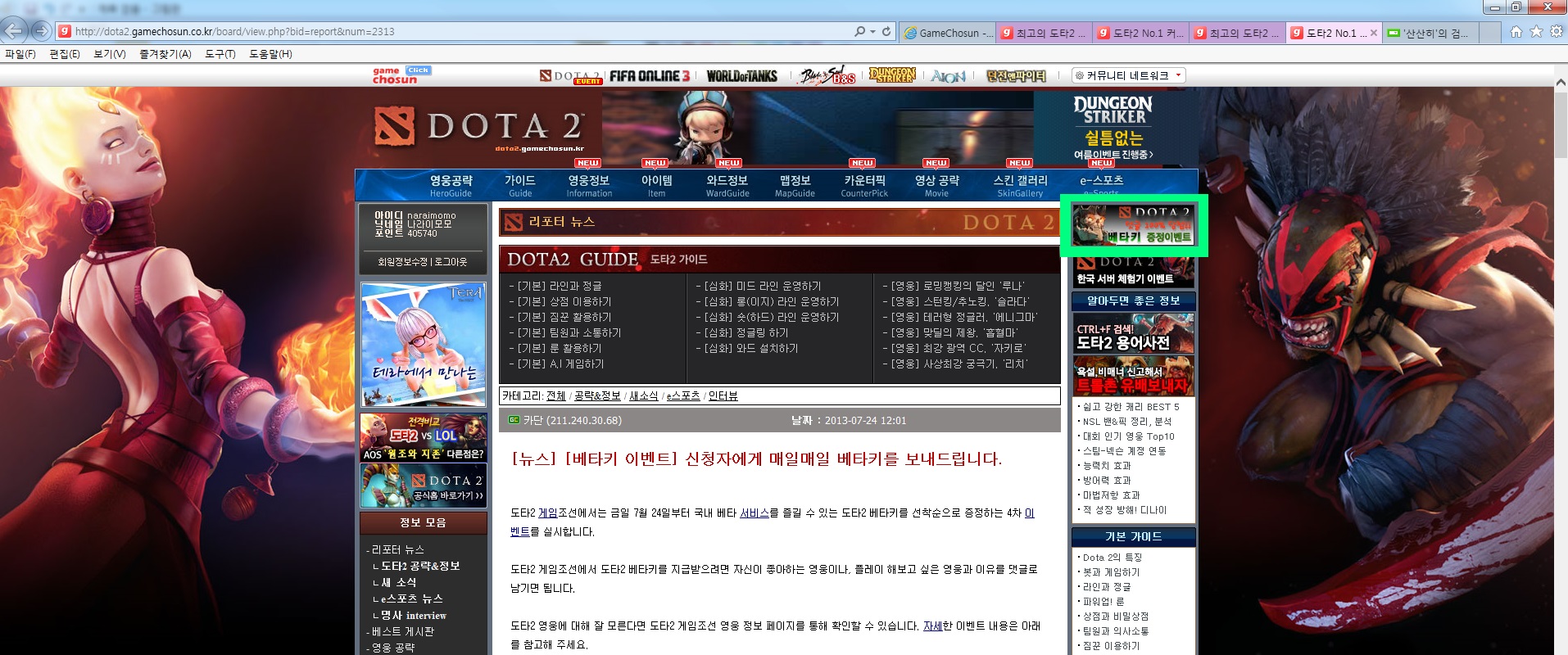The height and width of the screenshot is (655, 1568).
Task: Close the active 도타2 No.1 tab
Action: click(x=1374, y=33)
